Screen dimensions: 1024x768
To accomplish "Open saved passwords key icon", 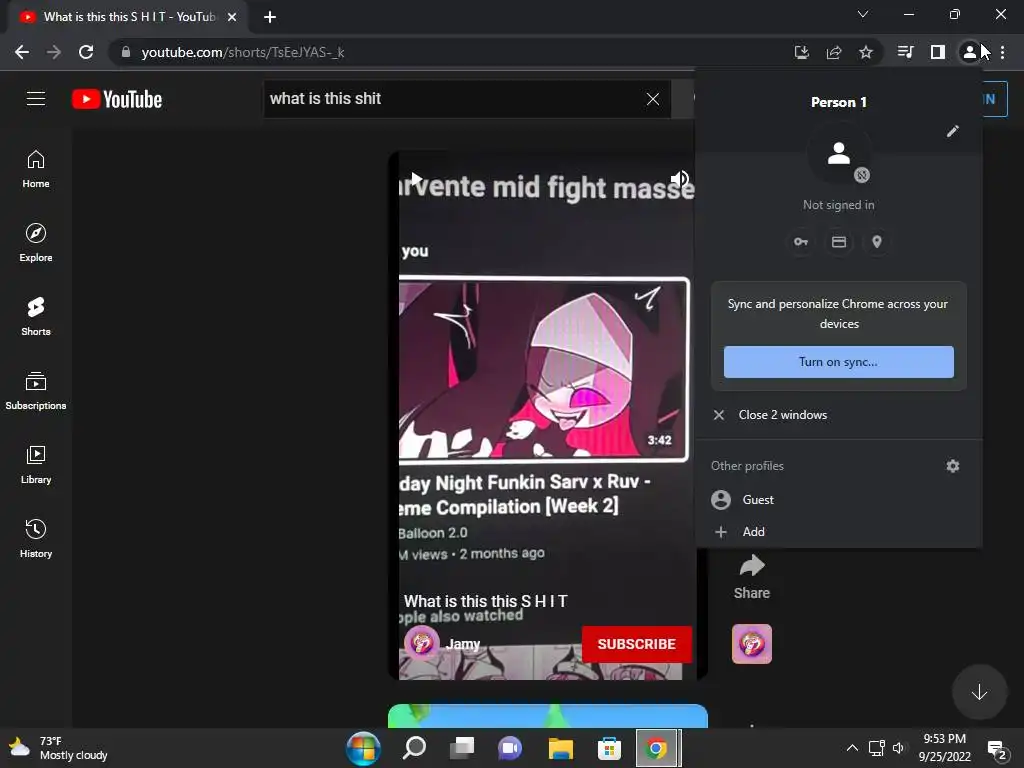I will click(x=801, y=242).
